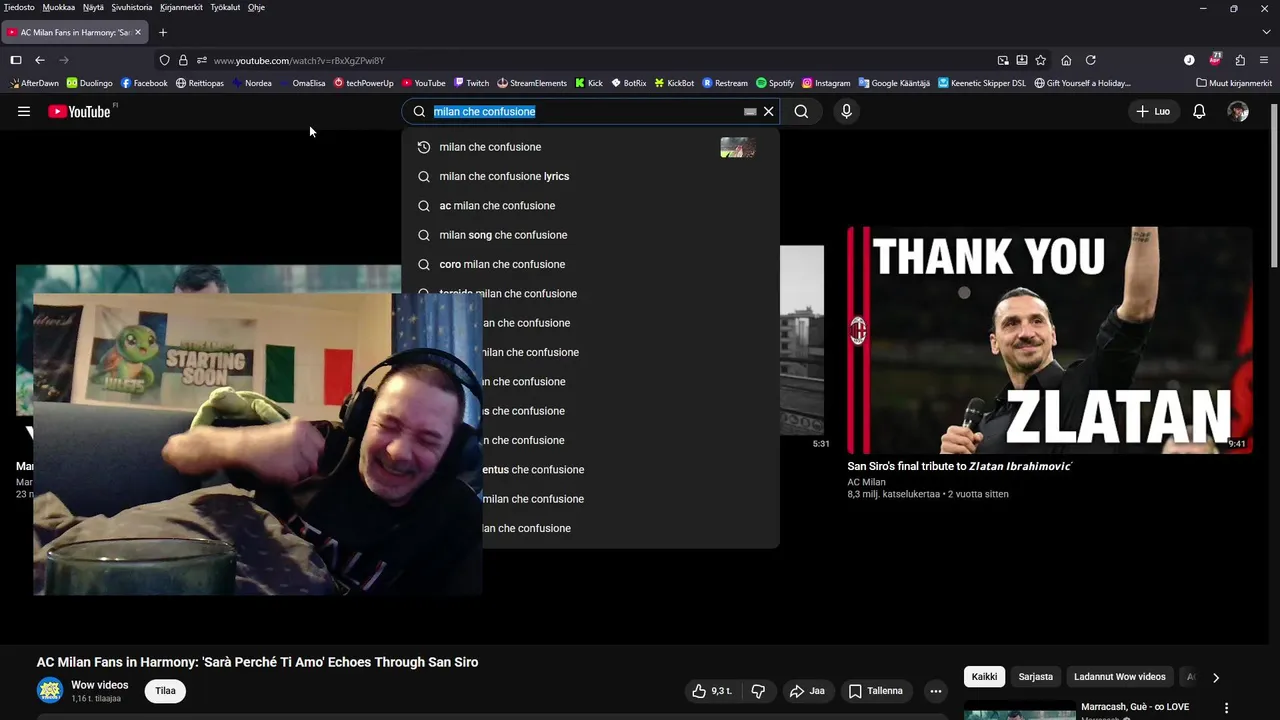Open the Sivuhistoria menu

click(x=132, y=7)
